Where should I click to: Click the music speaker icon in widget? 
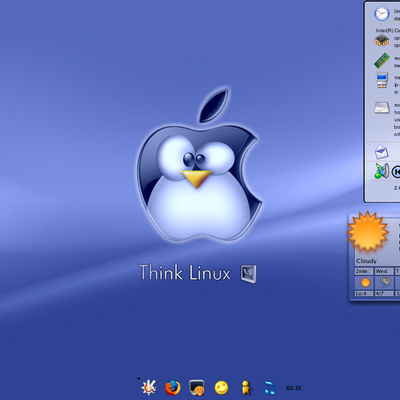[x=381, y=171]
